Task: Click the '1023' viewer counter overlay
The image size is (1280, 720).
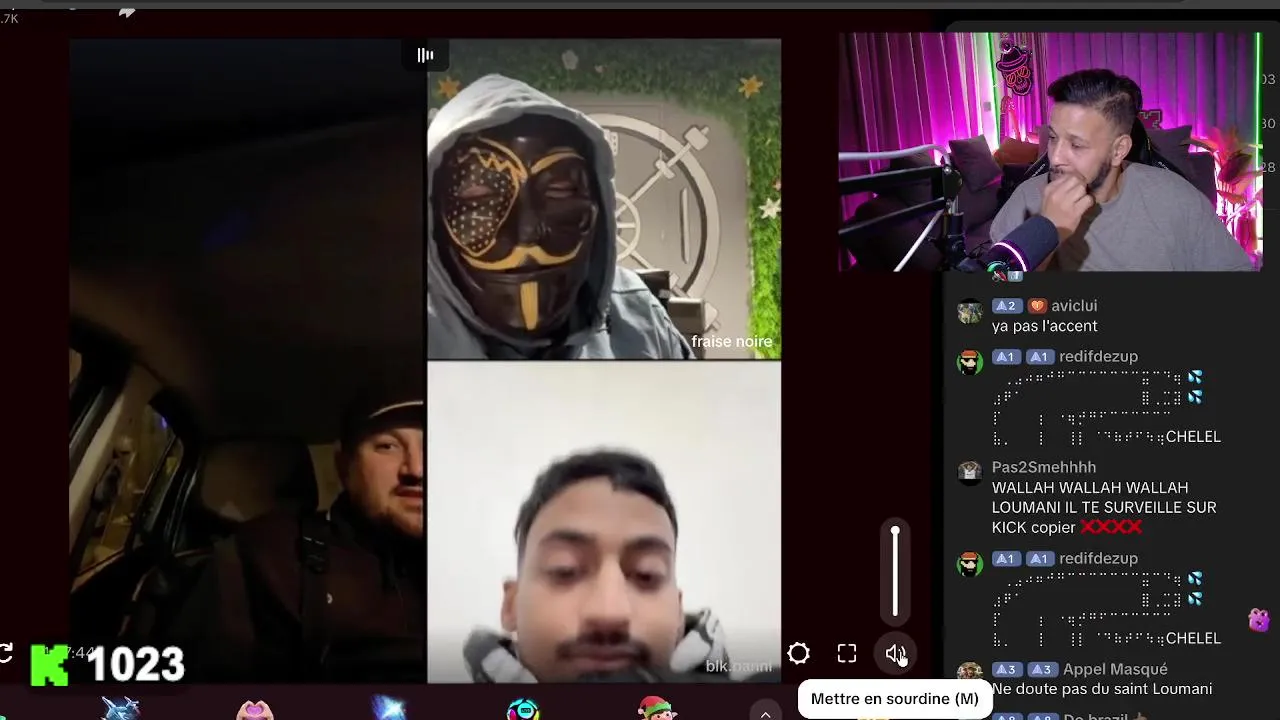Action: (136, 665)
